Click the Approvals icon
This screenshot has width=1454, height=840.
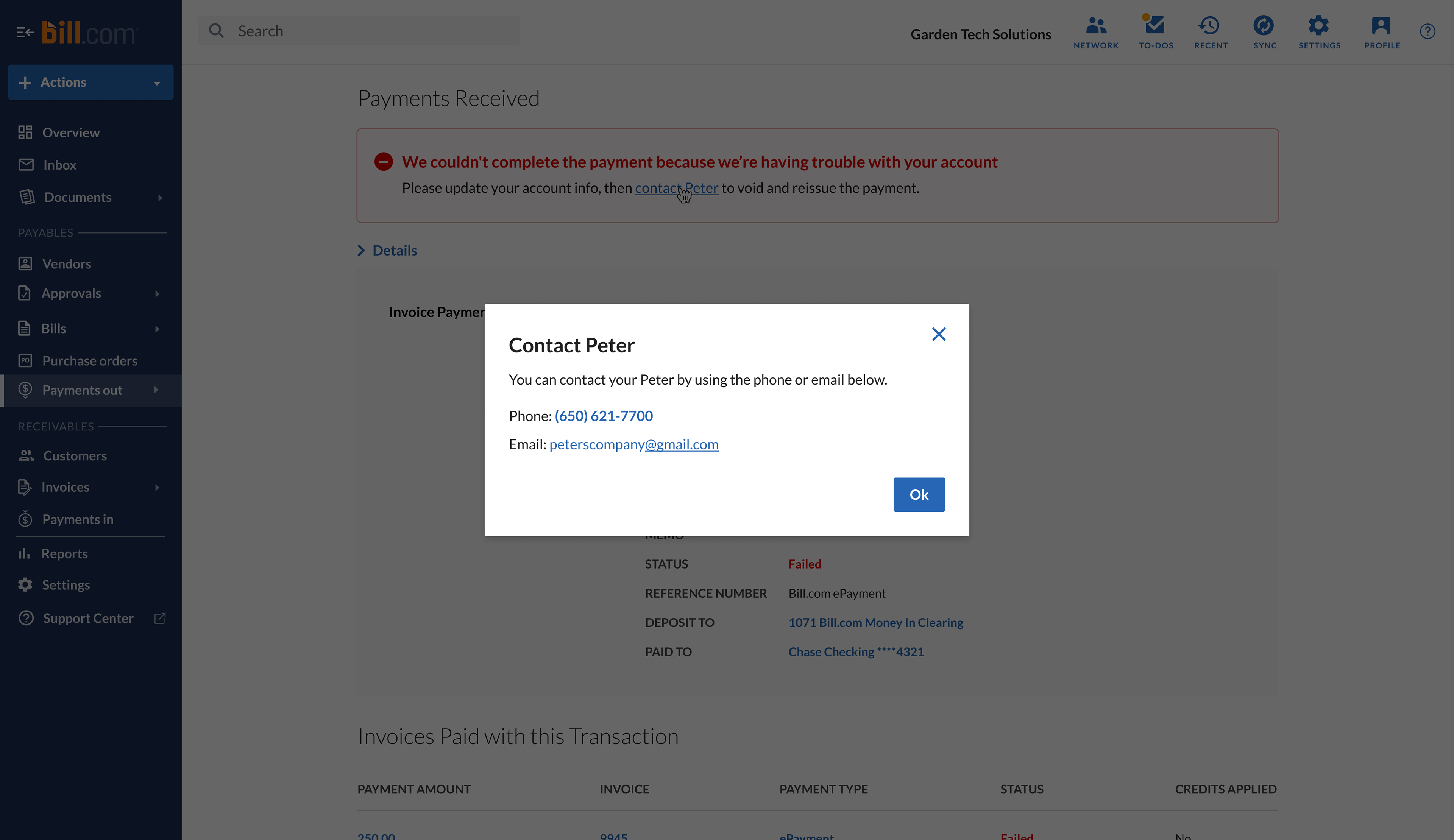coord(24,293)
